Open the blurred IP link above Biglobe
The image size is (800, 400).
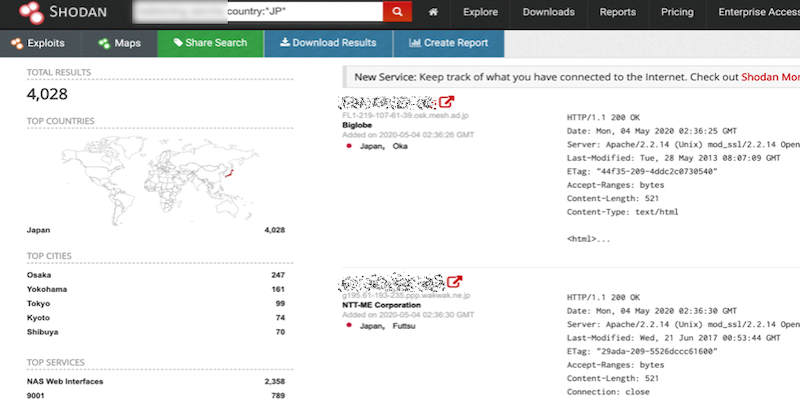(388, 103)
